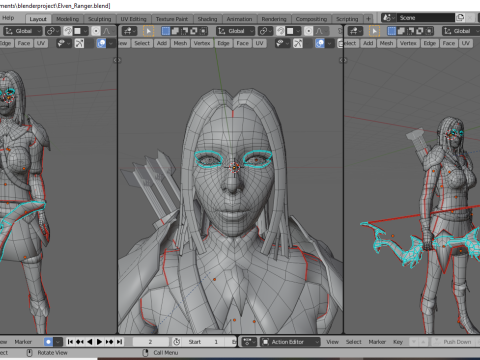The width and height of the screenshot is (480, 360).
Task: Choose invert selection mode in middle viewport
Action: 194,31
